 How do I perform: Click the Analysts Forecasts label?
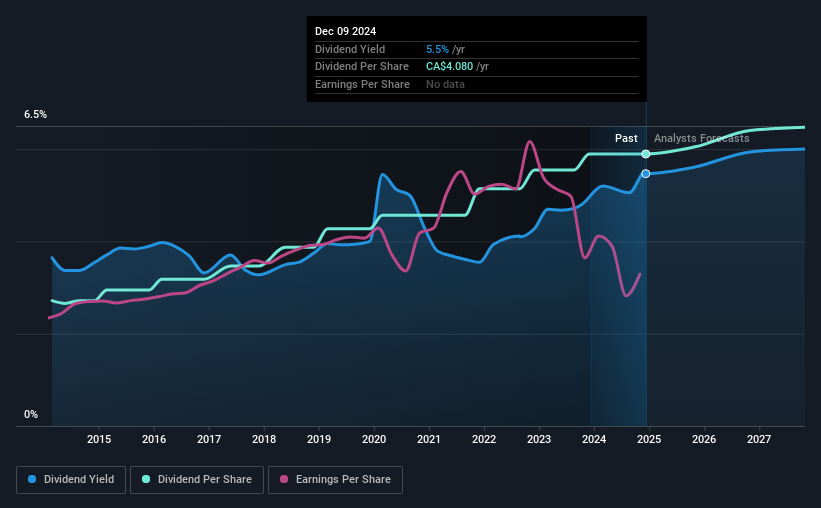tap(702, 138)
